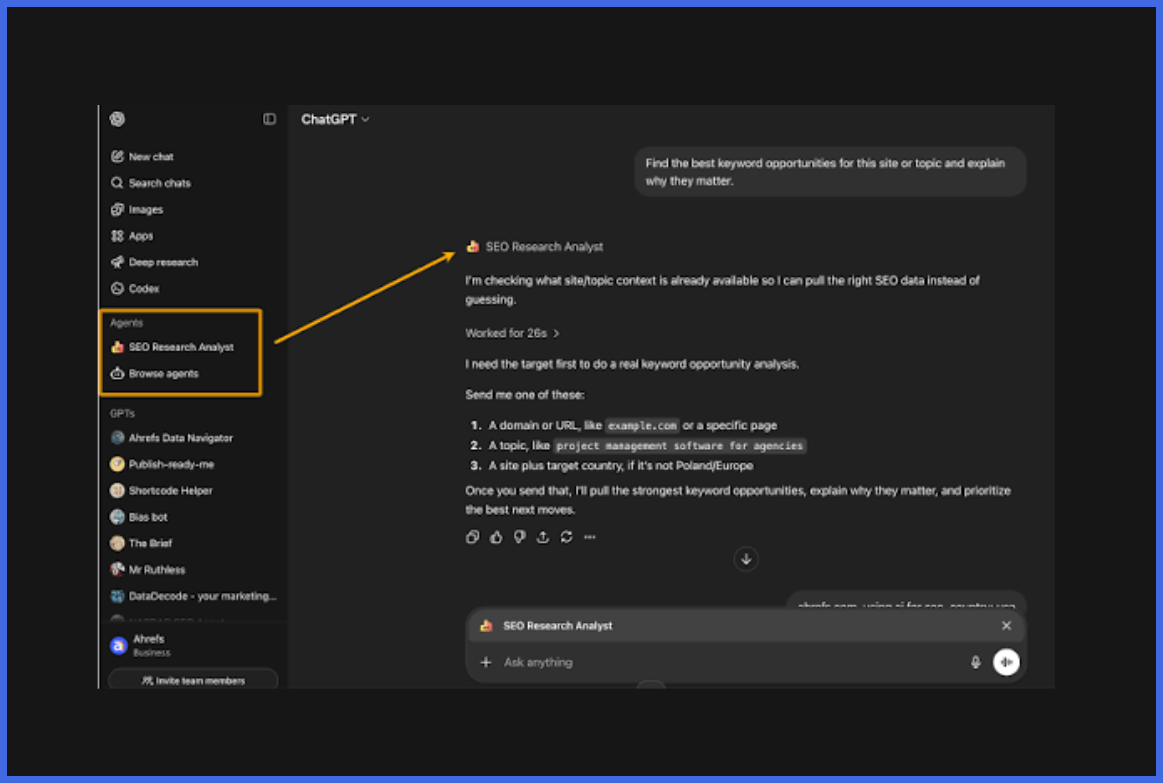
Task: Start a New chat
Action: pyautogui.click(x=142, y=156)
